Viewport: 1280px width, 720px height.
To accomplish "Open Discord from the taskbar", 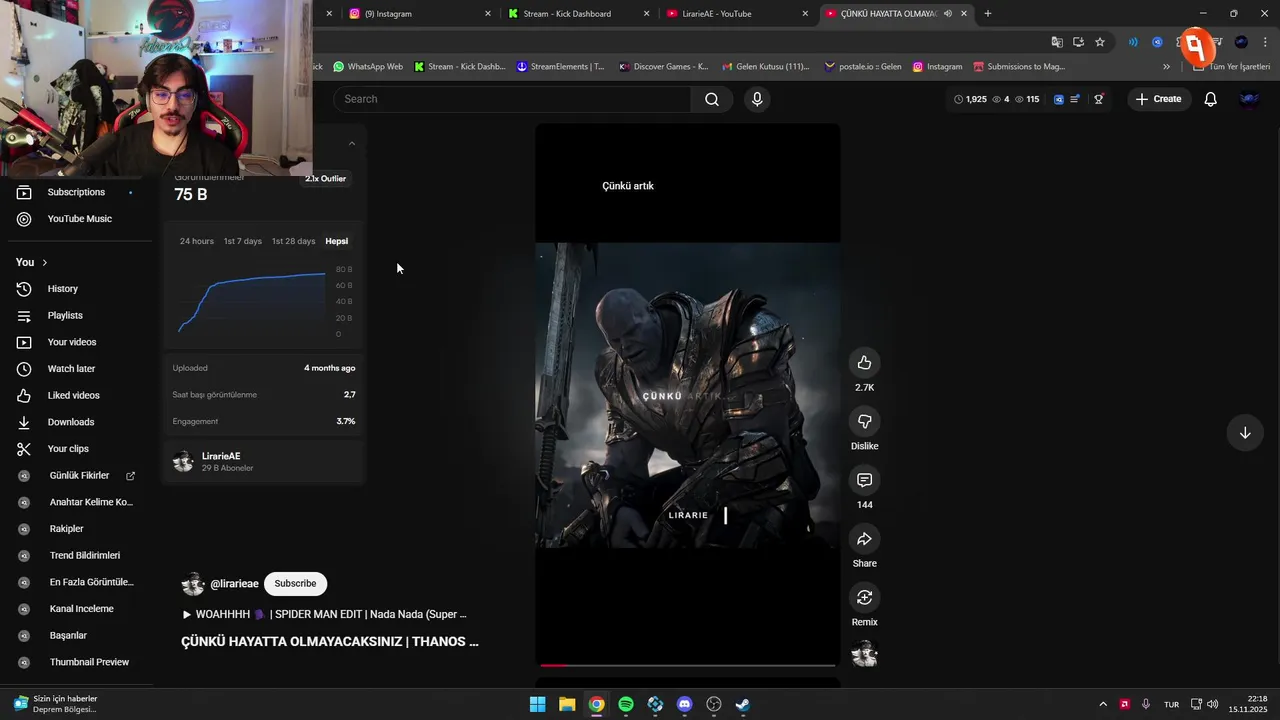I will click(x=684, y=704).
